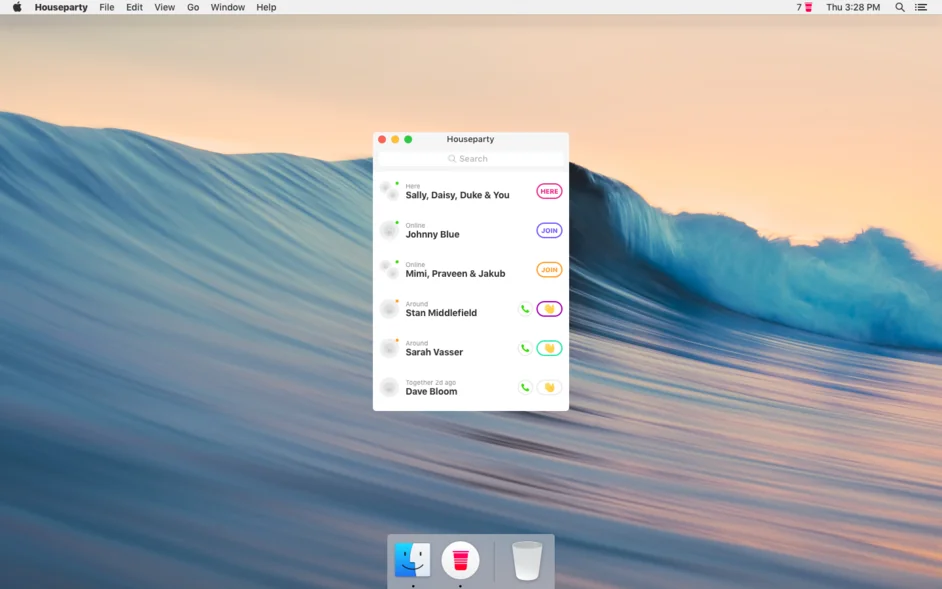
Task: Join the Mimi, Praveen & Jakub party
Action: (x=548, y=269)
